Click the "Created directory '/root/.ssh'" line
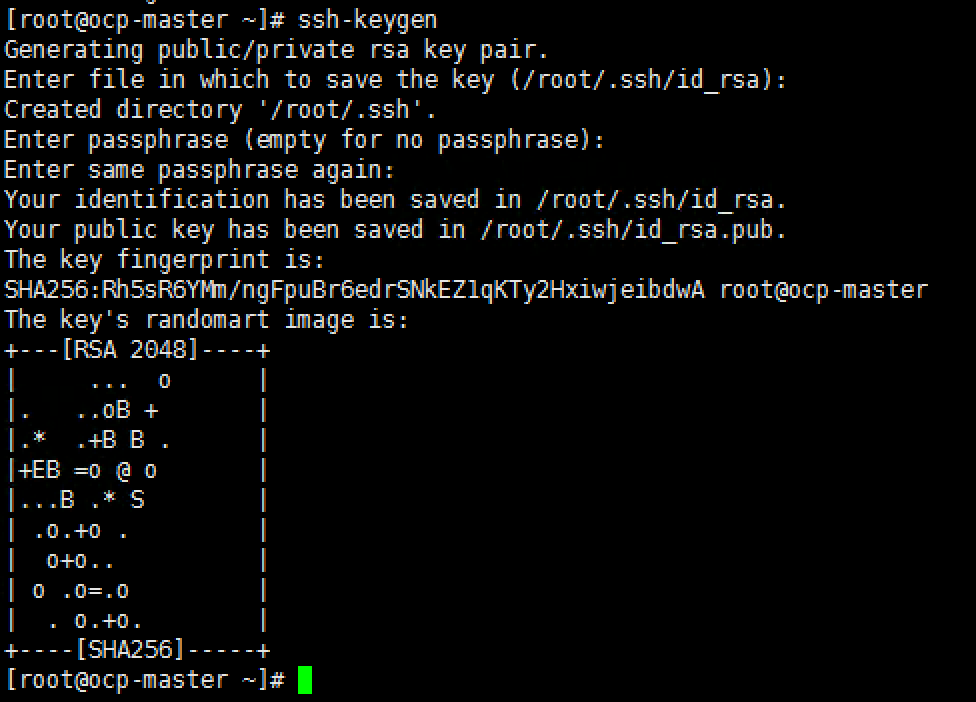Image resolution: width=976 pixels, height=702 pixels. click(220, 110)
